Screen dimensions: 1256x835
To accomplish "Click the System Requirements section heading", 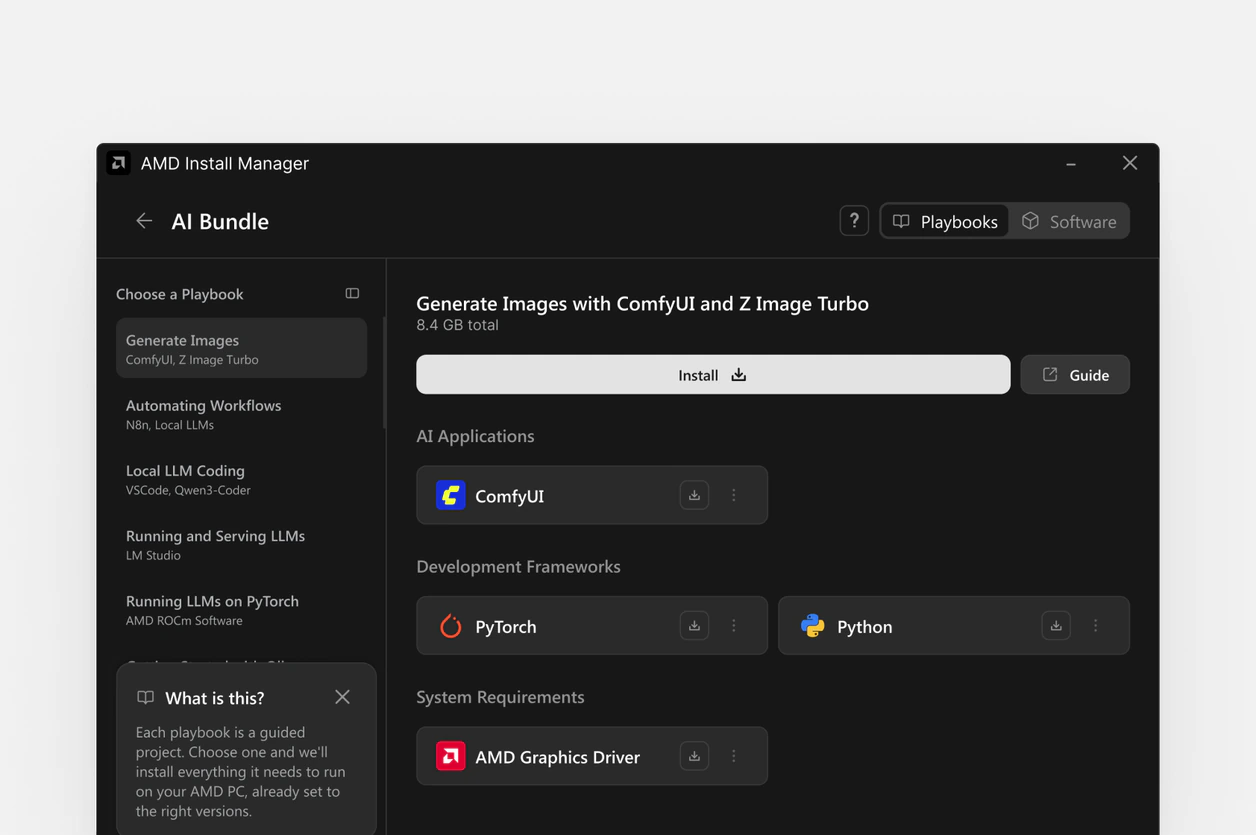I will [x=500, y=697].
